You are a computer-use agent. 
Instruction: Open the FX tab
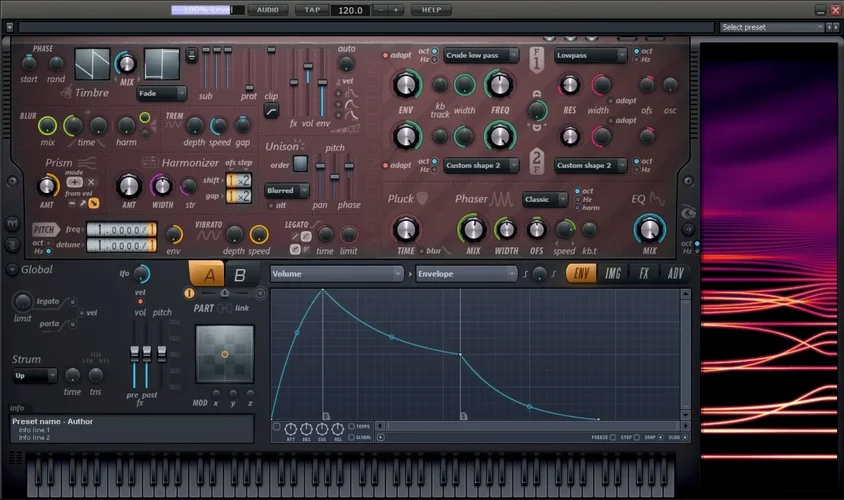pyautogui.click(x=645, y=273)
